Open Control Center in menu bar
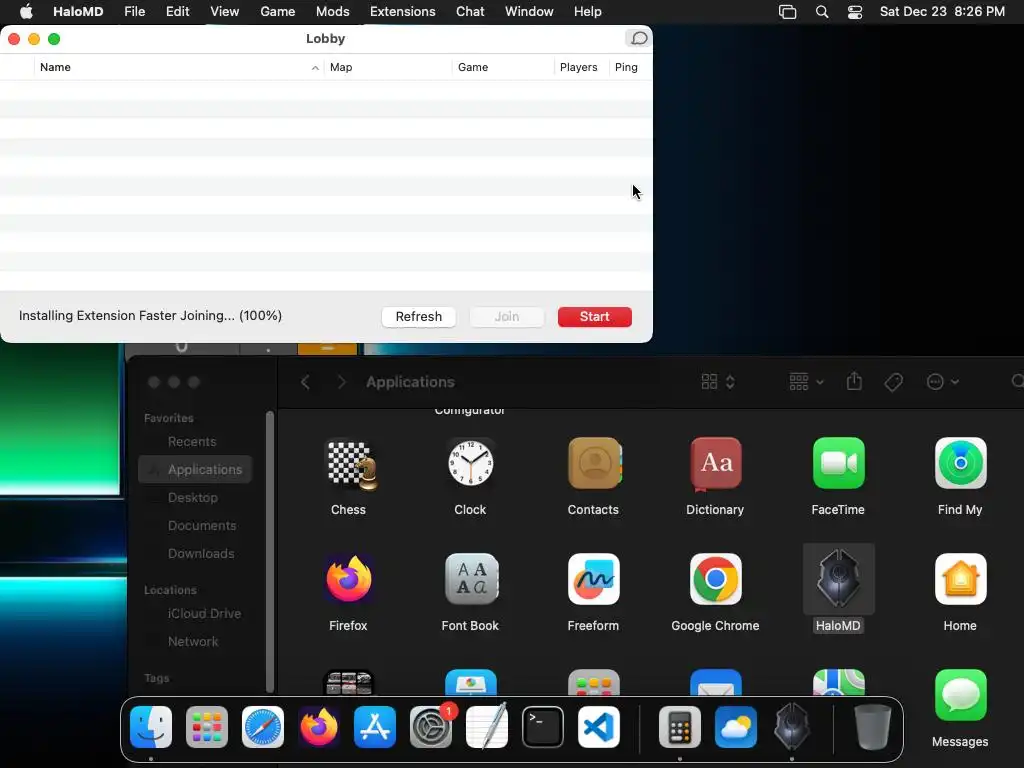This screenshot has width=1024, height=768. pyautogui.click(x=855, y=12)
